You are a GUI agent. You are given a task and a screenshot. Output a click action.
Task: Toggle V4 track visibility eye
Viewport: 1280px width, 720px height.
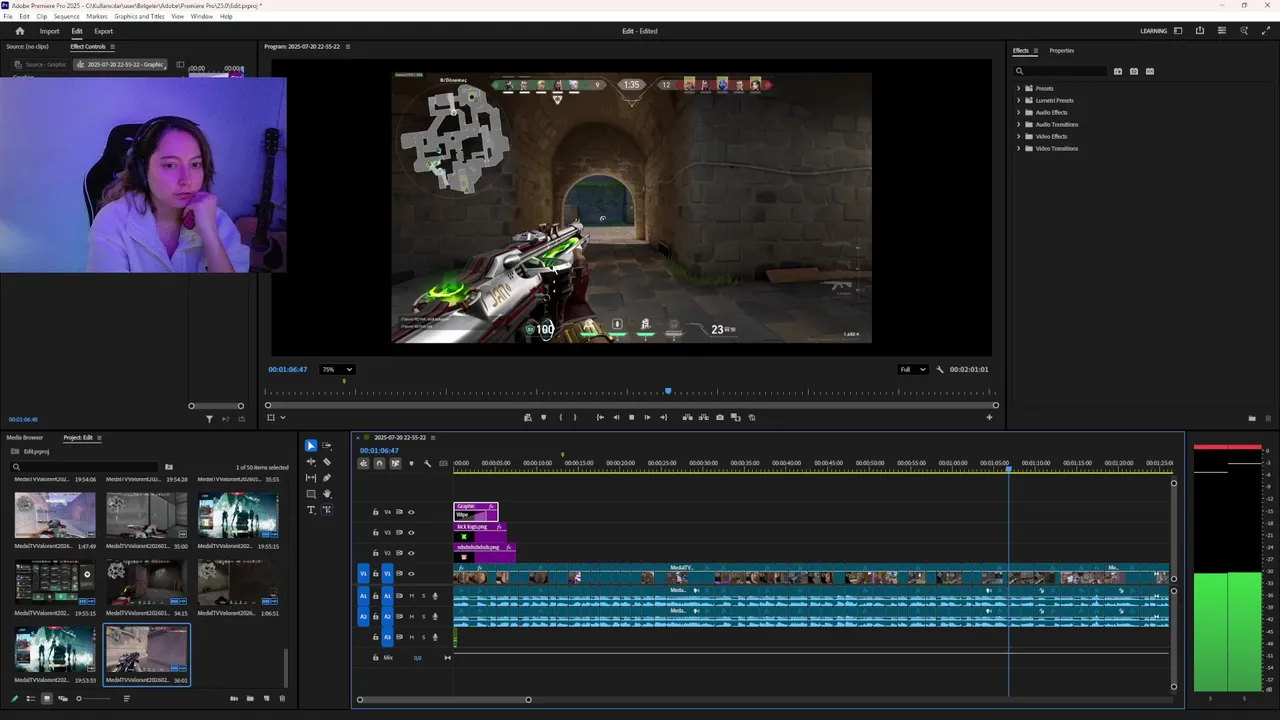point(410,512)
